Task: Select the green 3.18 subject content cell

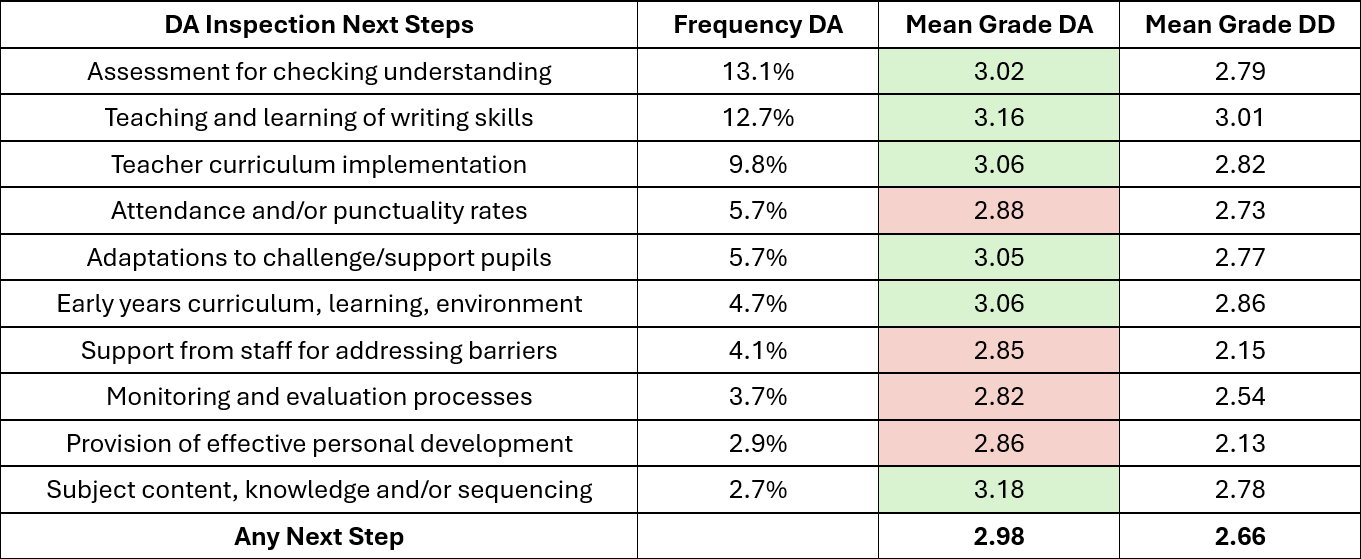Action: tap(998, 489)
